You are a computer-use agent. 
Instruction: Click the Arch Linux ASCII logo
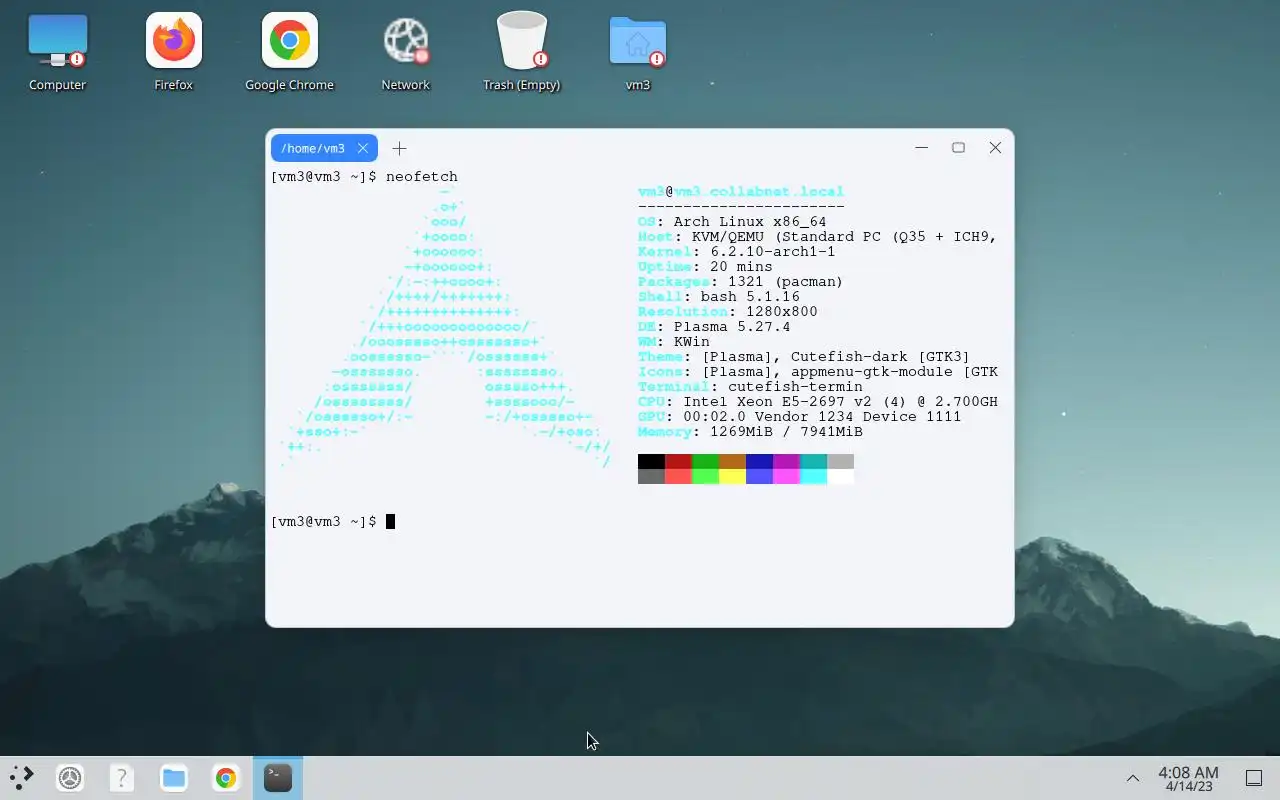tap(445, 327)
